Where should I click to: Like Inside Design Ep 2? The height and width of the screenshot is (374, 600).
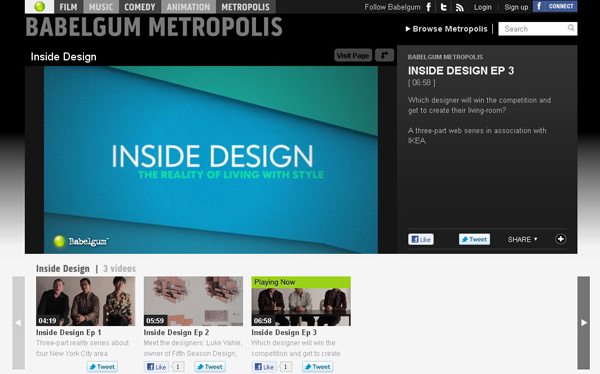[157, 367]
